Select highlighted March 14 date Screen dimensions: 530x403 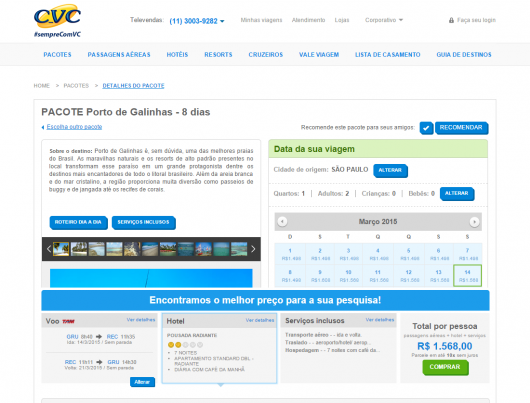coord(468,276)
